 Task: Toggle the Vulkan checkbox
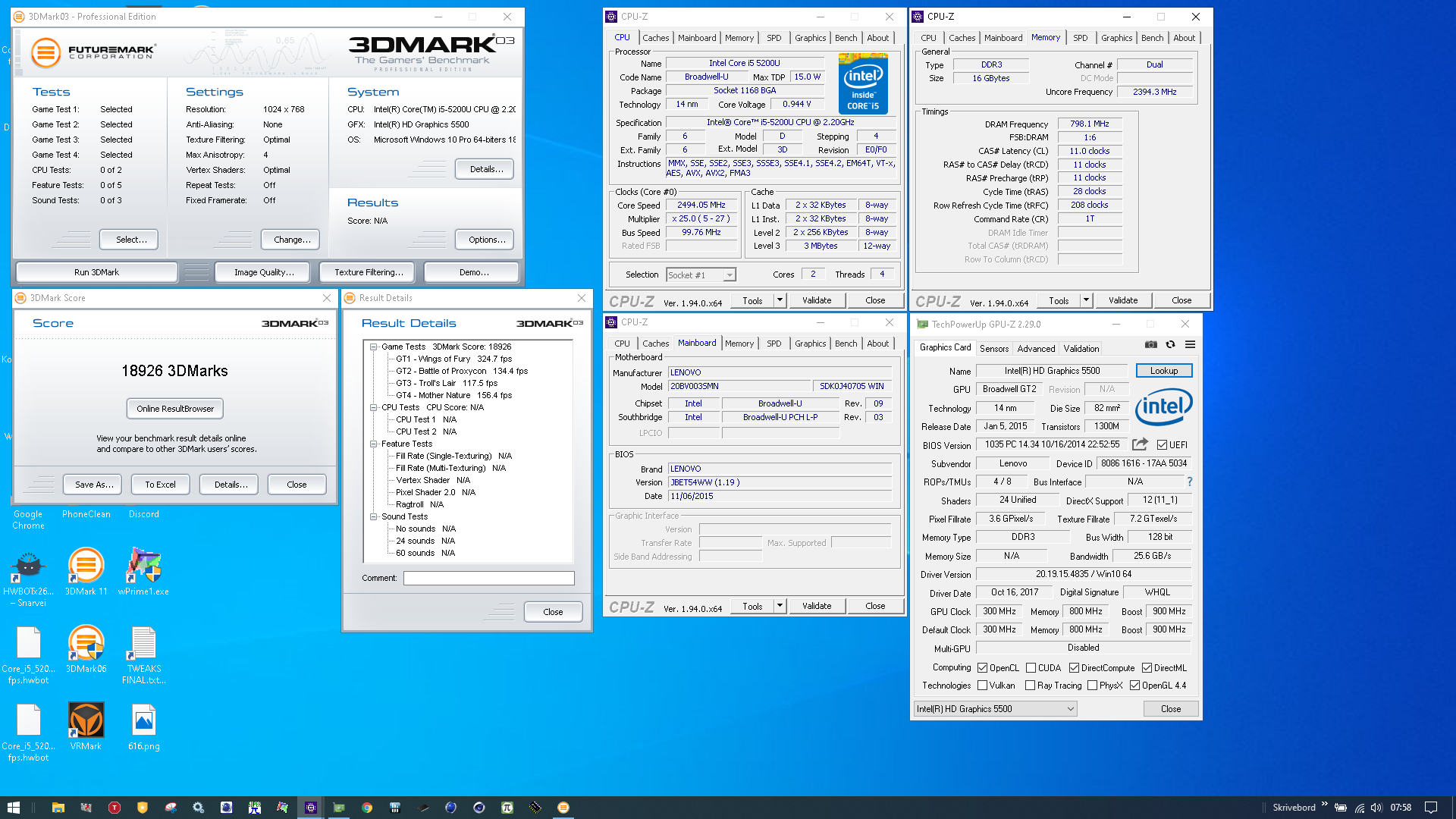(983, 686)
